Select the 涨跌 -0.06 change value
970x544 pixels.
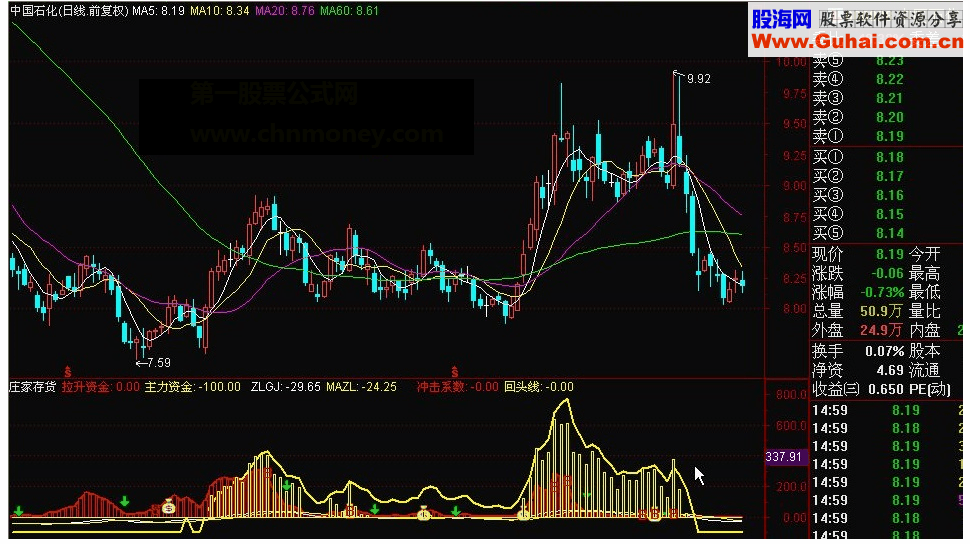(859, 273)
